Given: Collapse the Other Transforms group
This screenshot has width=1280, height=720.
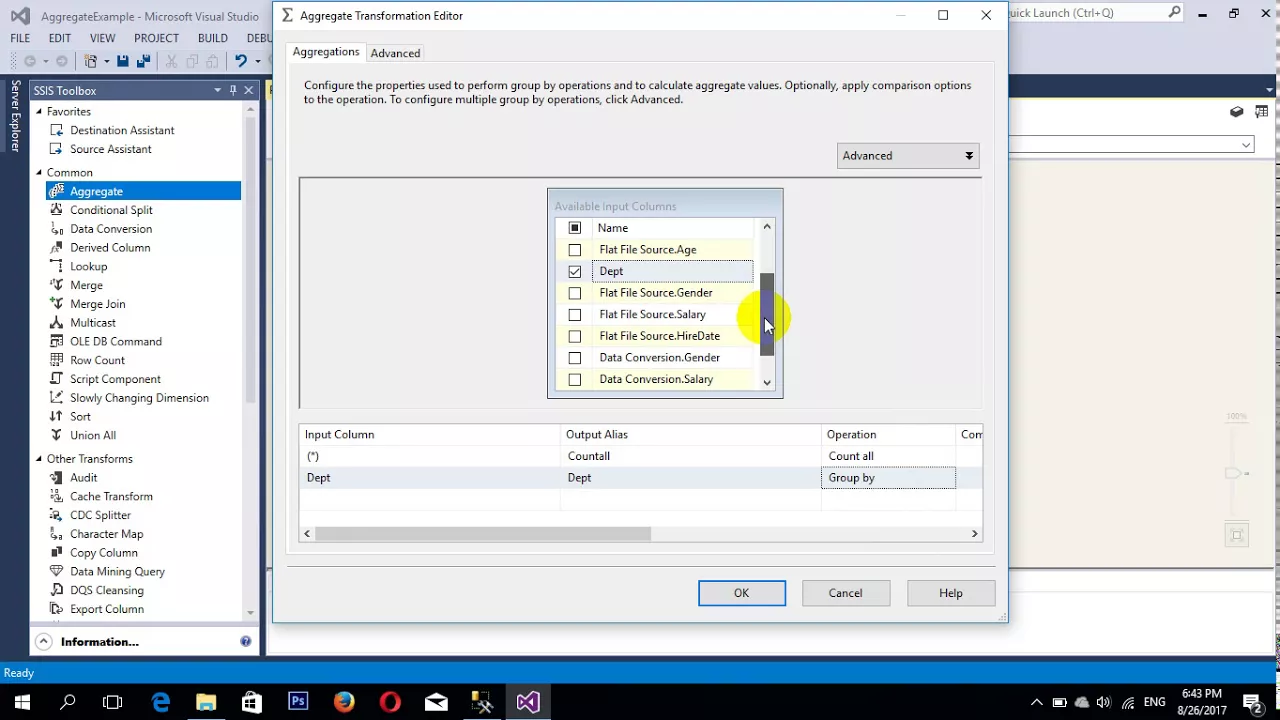Looking at the screenshot, I should [39, 459].
